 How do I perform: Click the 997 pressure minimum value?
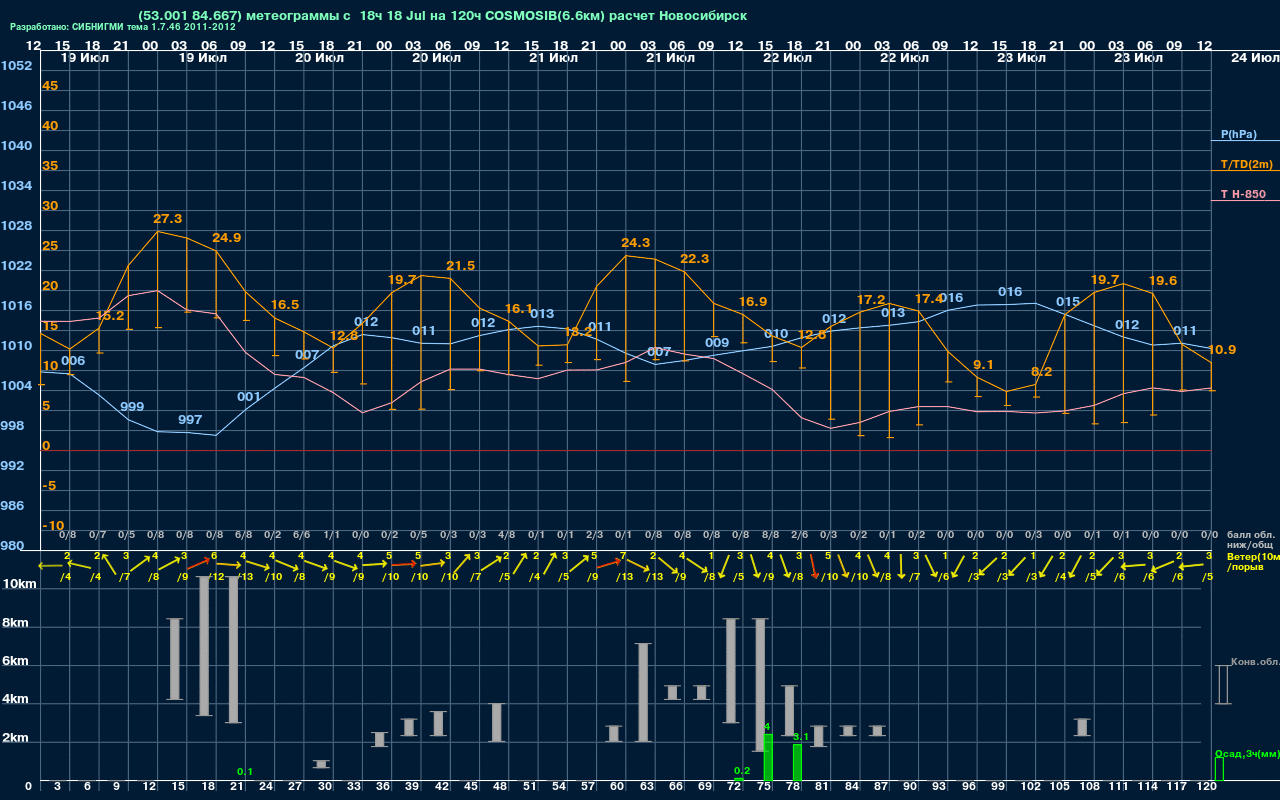point(190,419)
